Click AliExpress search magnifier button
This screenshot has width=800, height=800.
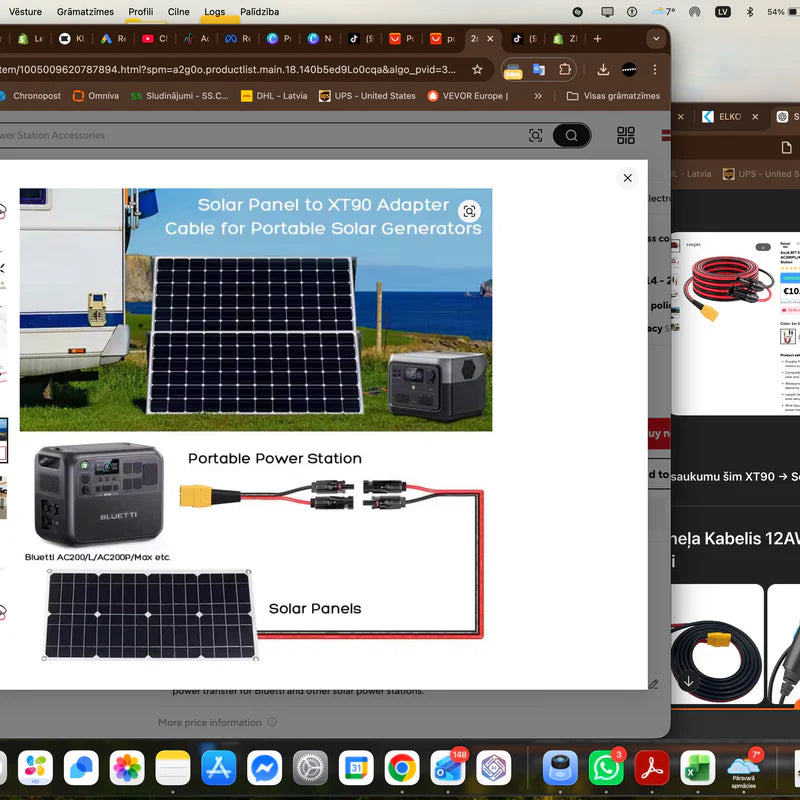click(x=571, y=135)
